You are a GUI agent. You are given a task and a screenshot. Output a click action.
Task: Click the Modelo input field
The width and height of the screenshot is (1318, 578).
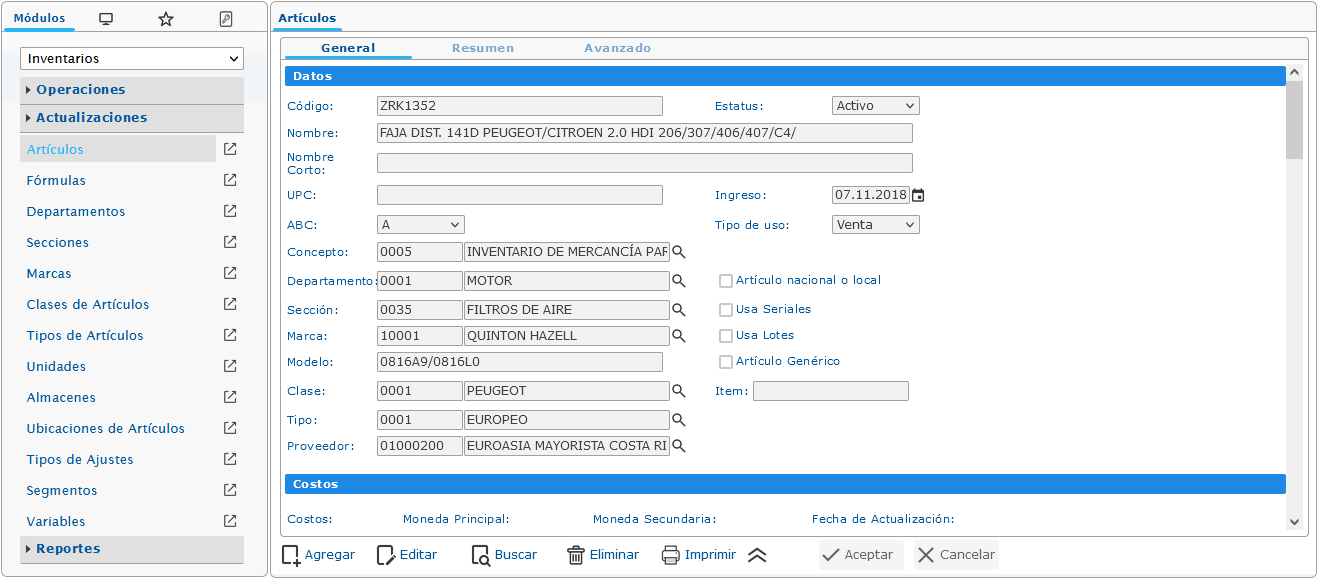(520, 362)
